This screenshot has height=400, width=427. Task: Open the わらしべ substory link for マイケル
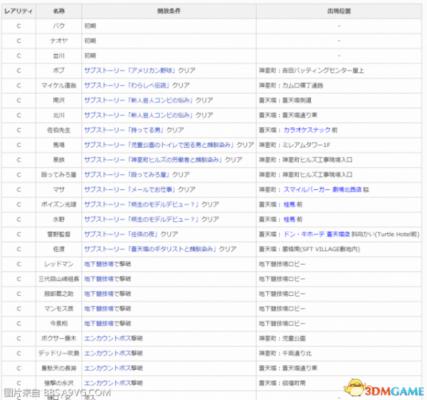137,85
